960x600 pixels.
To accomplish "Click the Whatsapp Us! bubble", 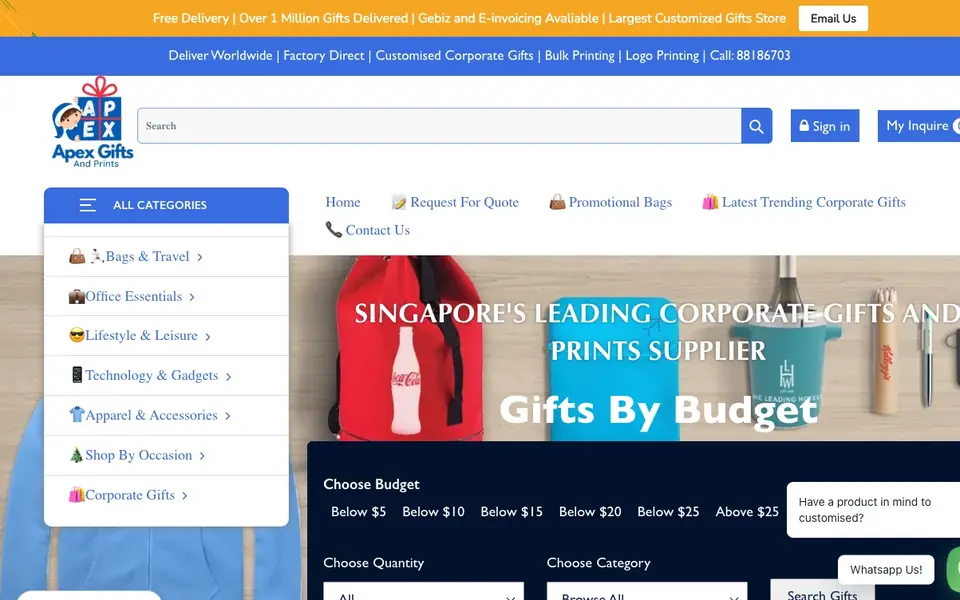I will coord(886,570).
